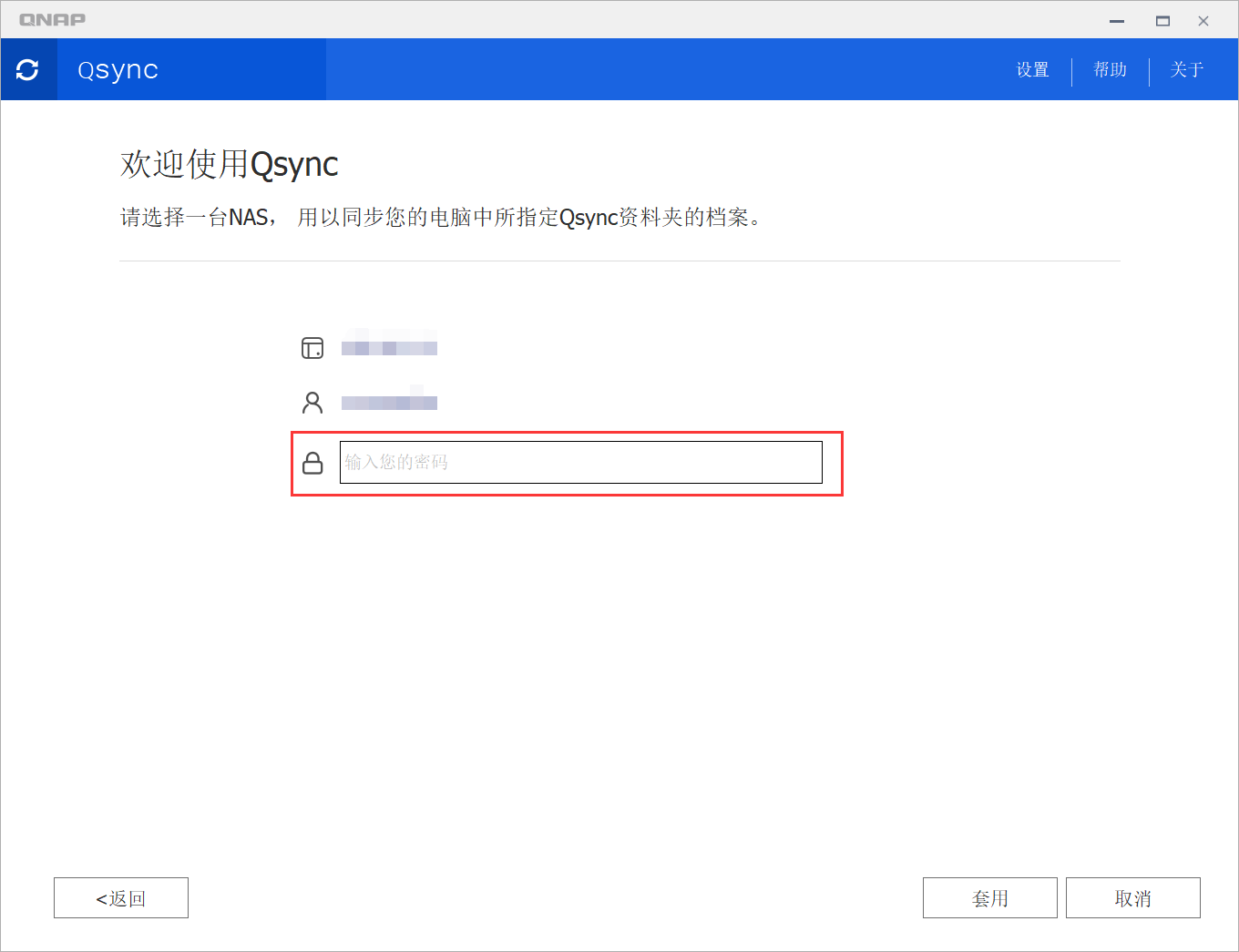This screenshot has height=952, width=1239.
Task: Click the <返回 back button
Action: (121, 898)
